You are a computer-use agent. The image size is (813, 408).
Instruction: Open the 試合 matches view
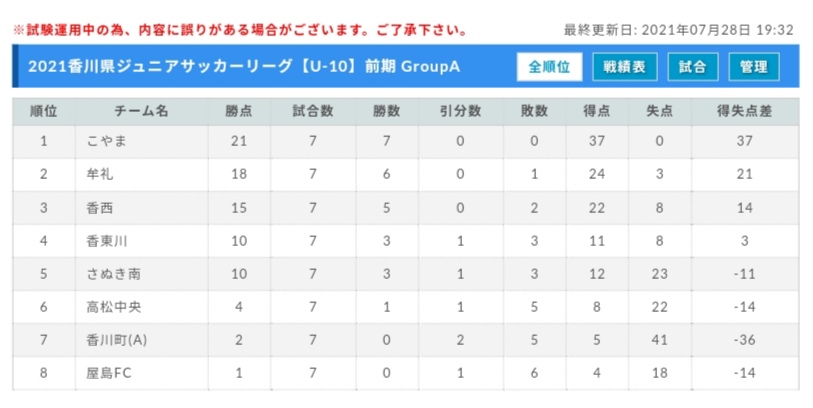[x=693, y=67]
